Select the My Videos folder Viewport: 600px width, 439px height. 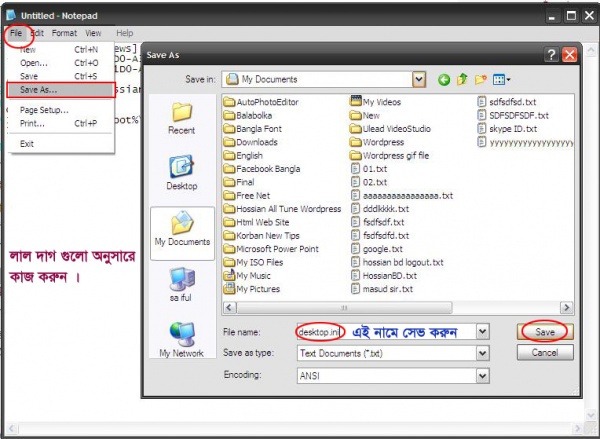(375, 102)
